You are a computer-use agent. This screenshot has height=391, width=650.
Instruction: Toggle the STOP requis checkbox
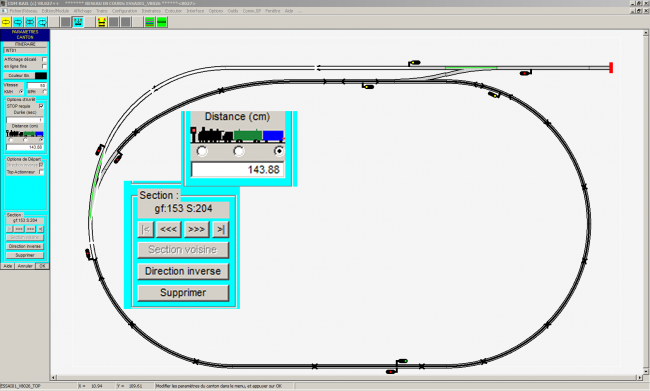41,106
